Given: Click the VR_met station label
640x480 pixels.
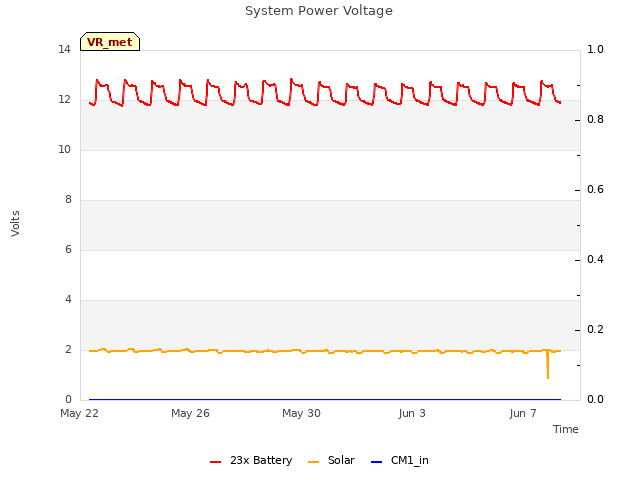Looking at the screenshot, I should click(110, 42).
